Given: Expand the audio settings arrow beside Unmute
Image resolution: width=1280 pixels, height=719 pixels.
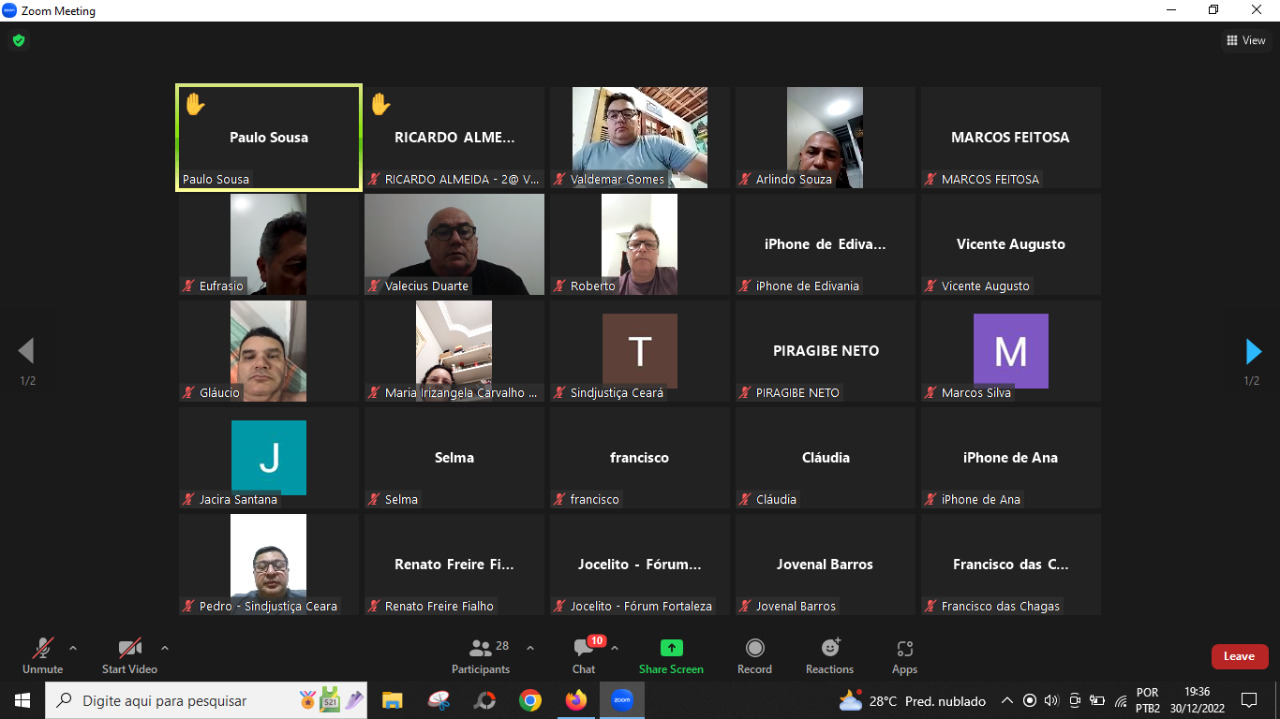Looking at the screenshot, I should (x=73, y=648).
